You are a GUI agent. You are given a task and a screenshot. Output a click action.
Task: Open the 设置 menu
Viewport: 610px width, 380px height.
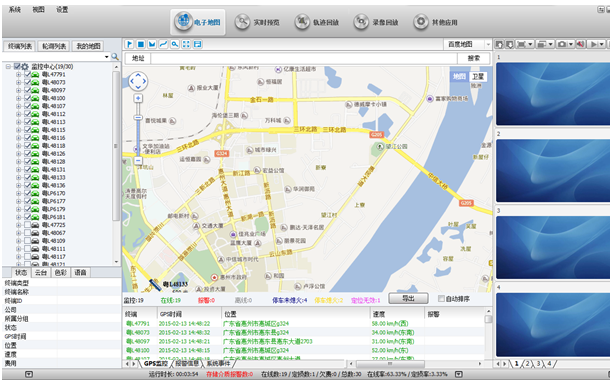[x=62, y=10]
